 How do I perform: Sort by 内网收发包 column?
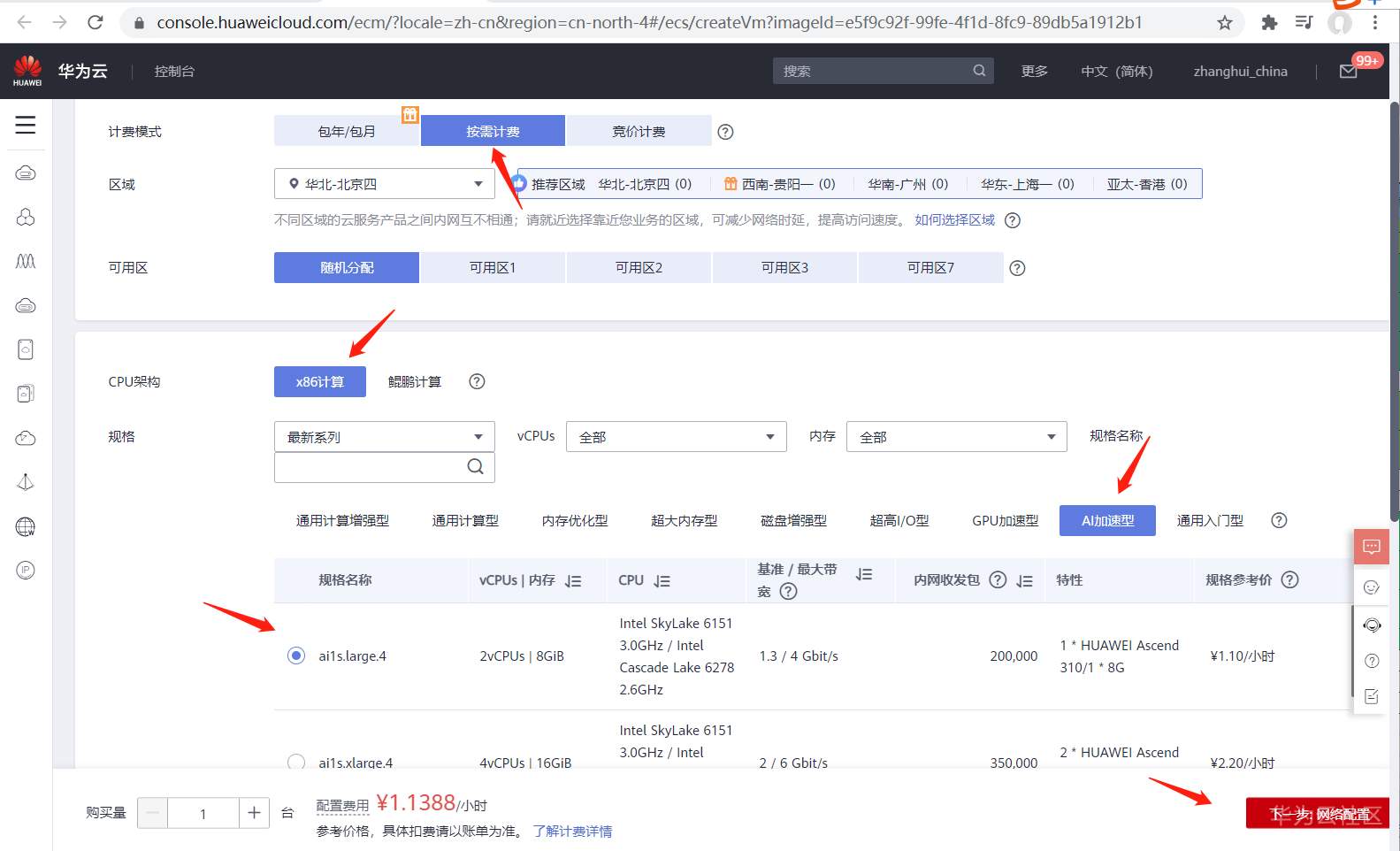(1025, 581)
